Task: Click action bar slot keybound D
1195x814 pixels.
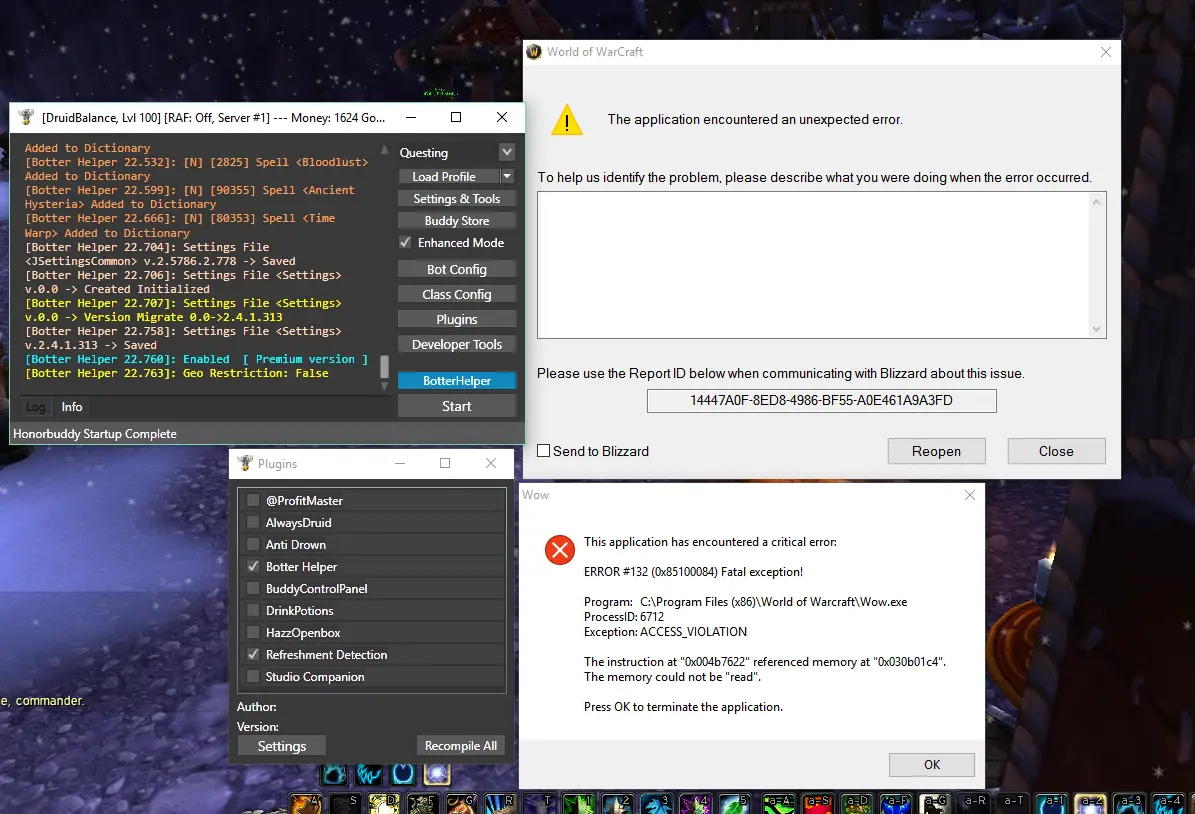Action: click(x=385, y=804)
